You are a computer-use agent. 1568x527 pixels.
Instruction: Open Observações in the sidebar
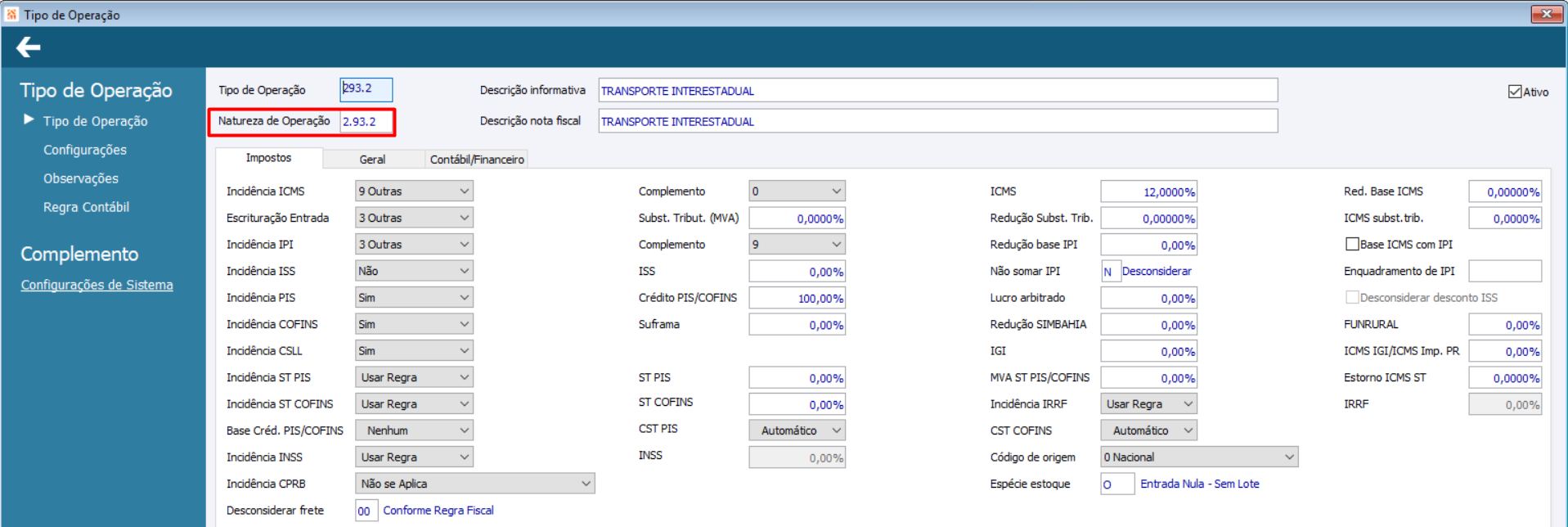[x=80, y=178]
